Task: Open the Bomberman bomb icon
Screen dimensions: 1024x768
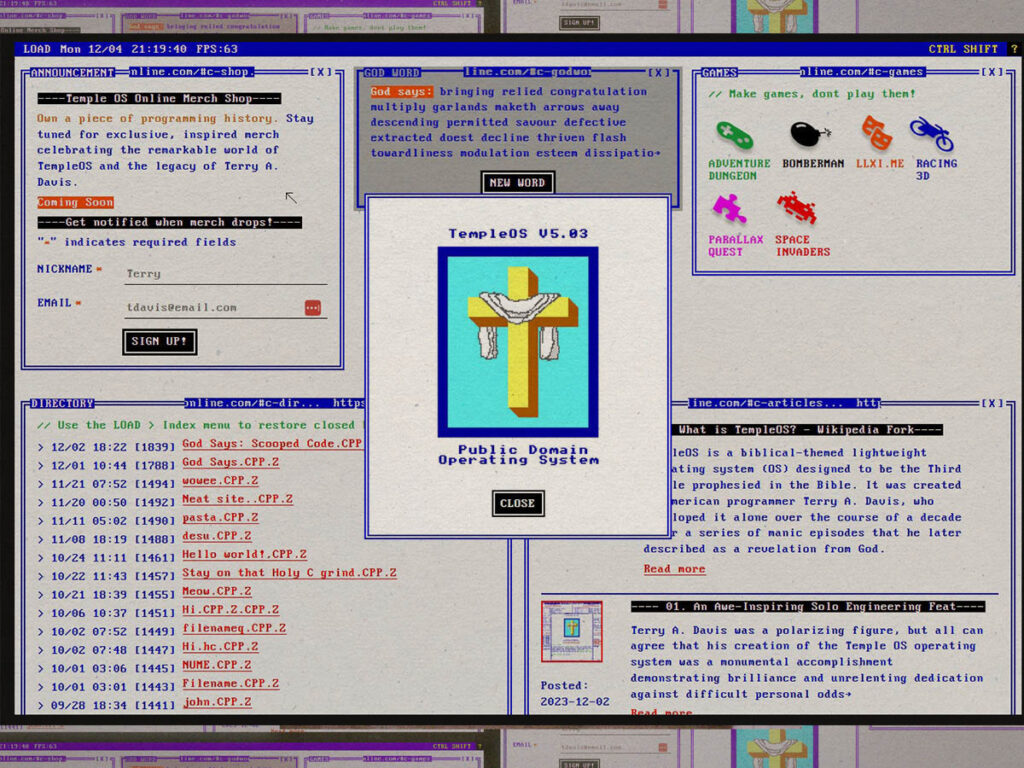Action: pyautogui.click(x=810, y=135)
